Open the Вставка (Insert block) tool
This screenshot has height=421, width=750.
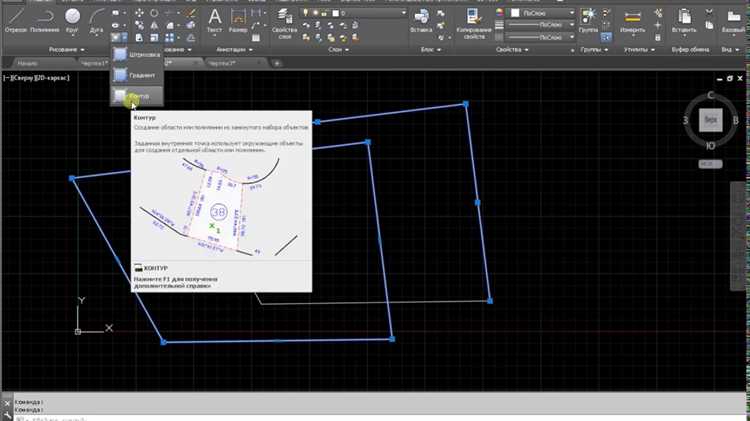tap(421, 21)
